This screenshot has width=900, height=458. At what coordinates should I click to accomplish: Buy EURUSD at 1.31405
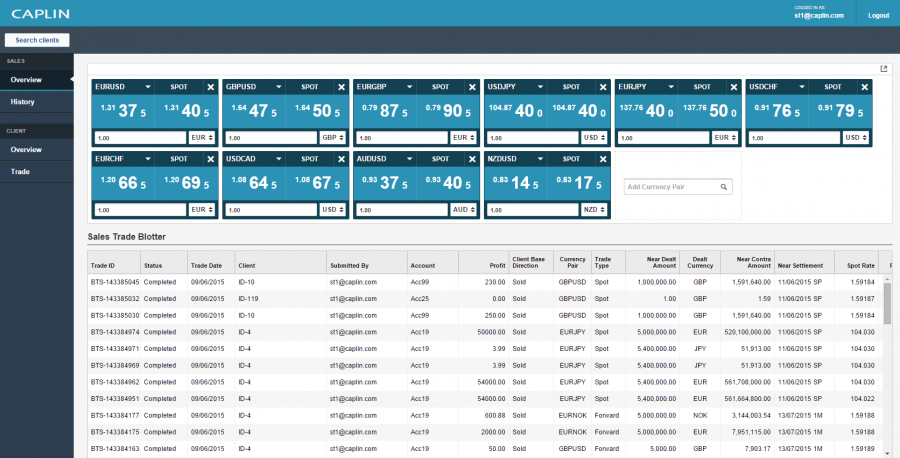pyautogui.click(x=187, y=111)
